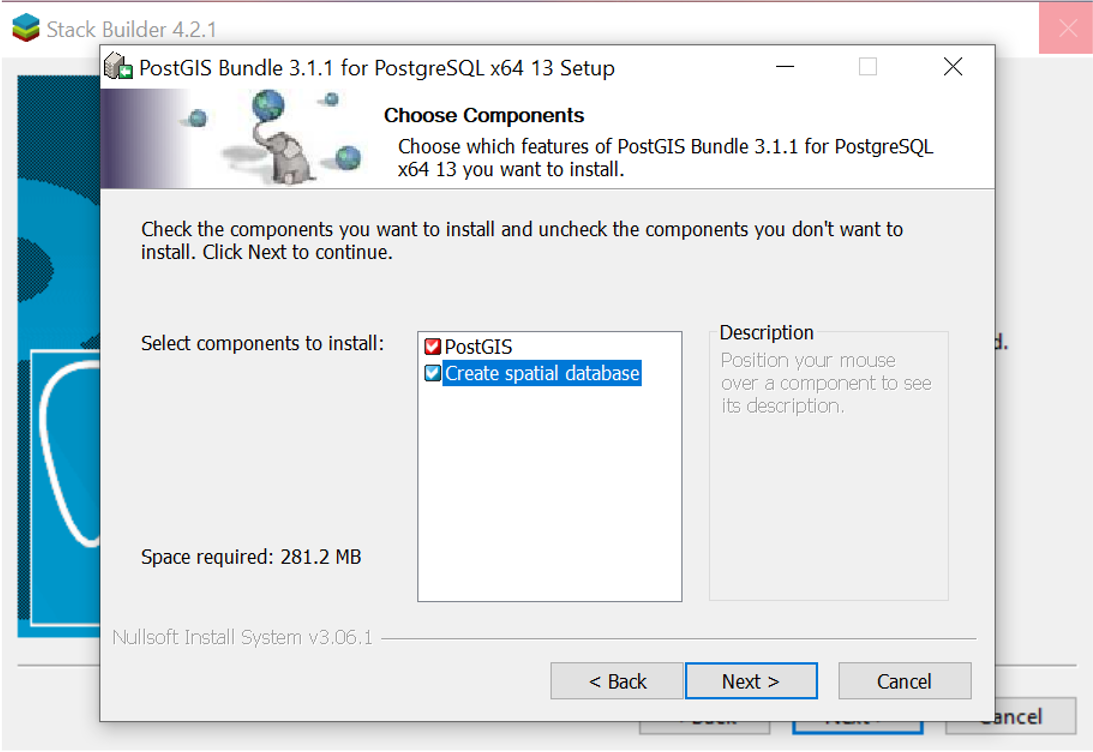Click the Choose Components heading
1093x752 pixels.
484,115
